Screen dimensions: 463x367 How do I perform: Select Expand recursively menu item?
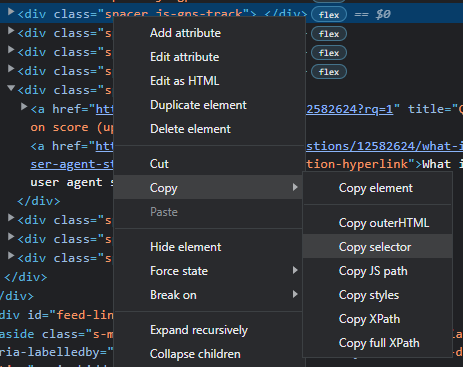pos(208,330)
